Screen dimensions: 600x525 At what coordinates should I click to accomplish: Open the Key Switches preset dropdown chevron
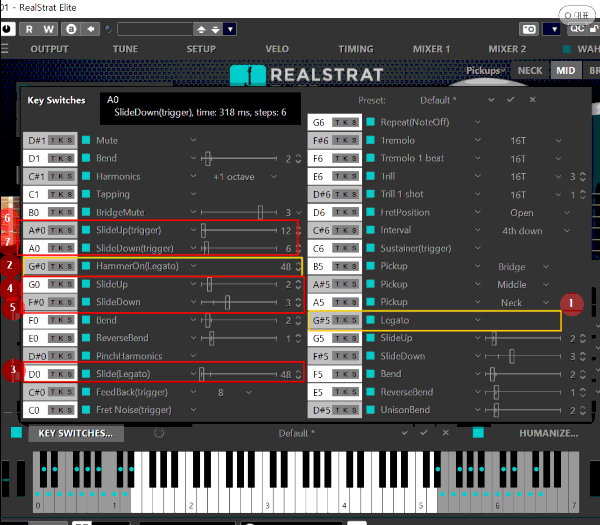click(x=491, y=100)
